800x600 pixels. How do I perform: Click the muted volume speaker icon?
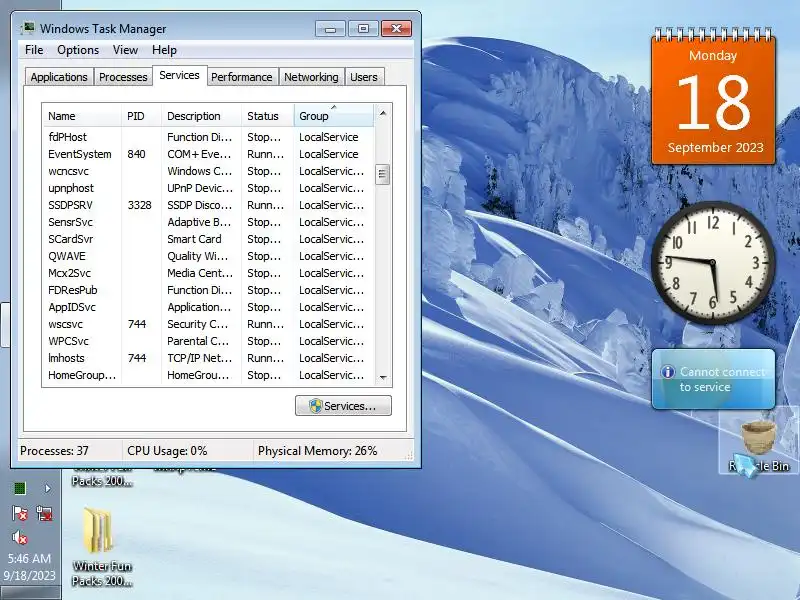tap(19, 537)
